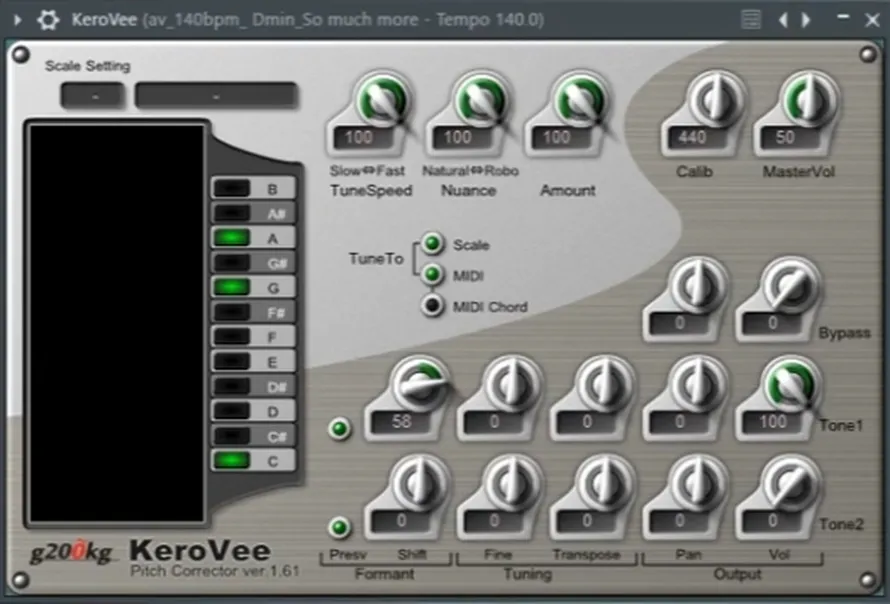This screenshot has height=604, width=890.
Task: Click the Bypass volume knob
Action: (x=791, y=286)
